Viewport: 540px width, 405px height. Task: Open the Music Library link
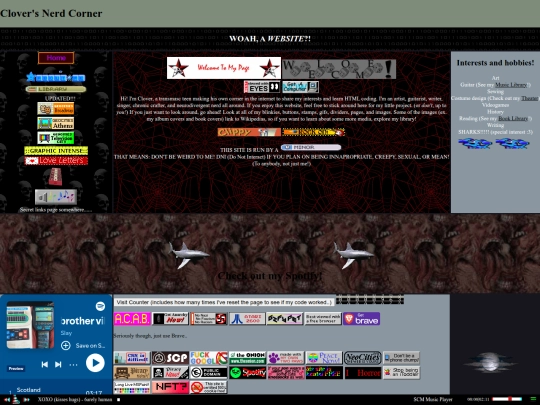pos(511,85)
